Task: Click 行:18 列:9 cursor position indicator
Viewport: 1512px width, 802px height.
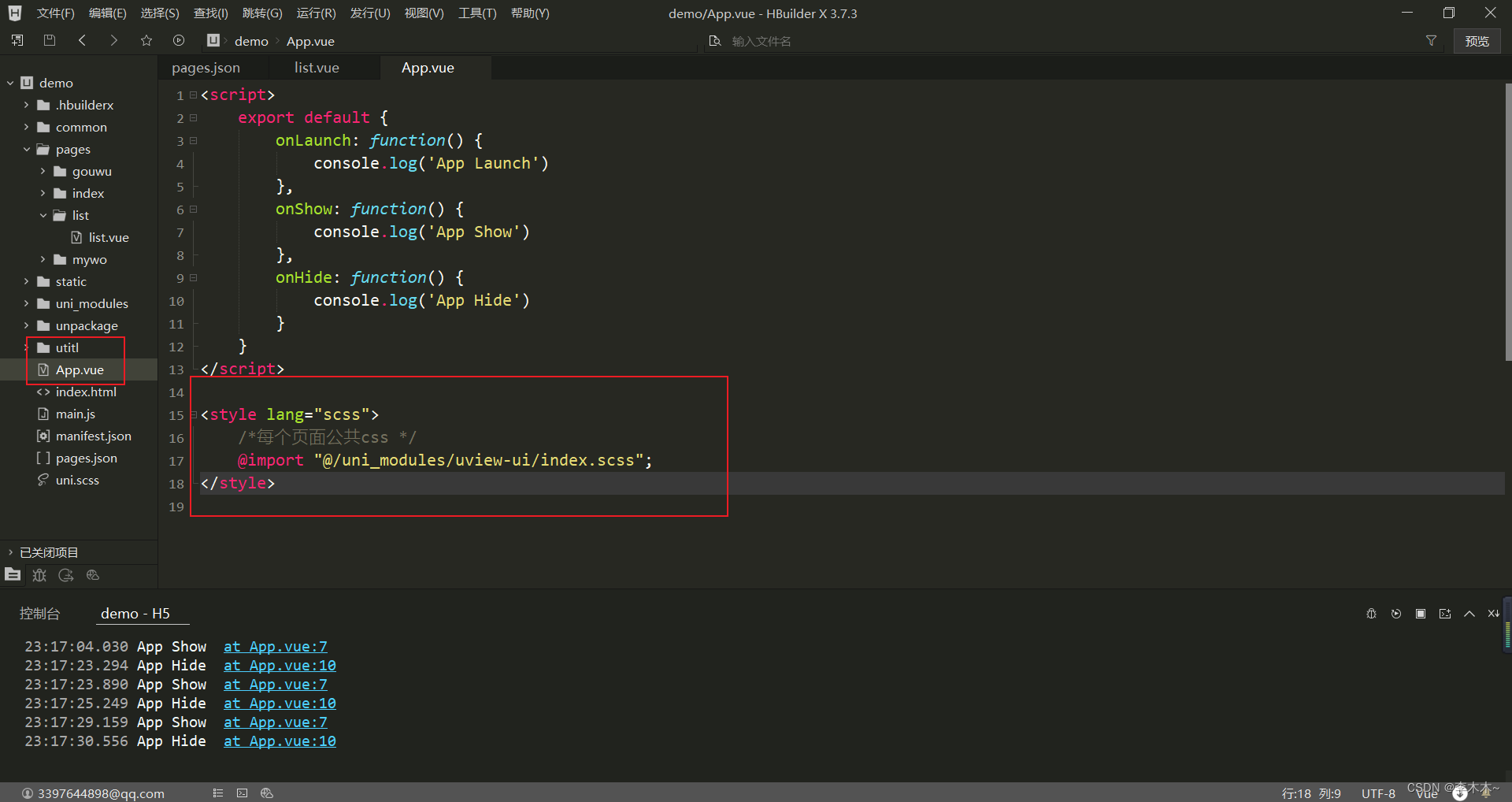Action: click(1311, 793)
